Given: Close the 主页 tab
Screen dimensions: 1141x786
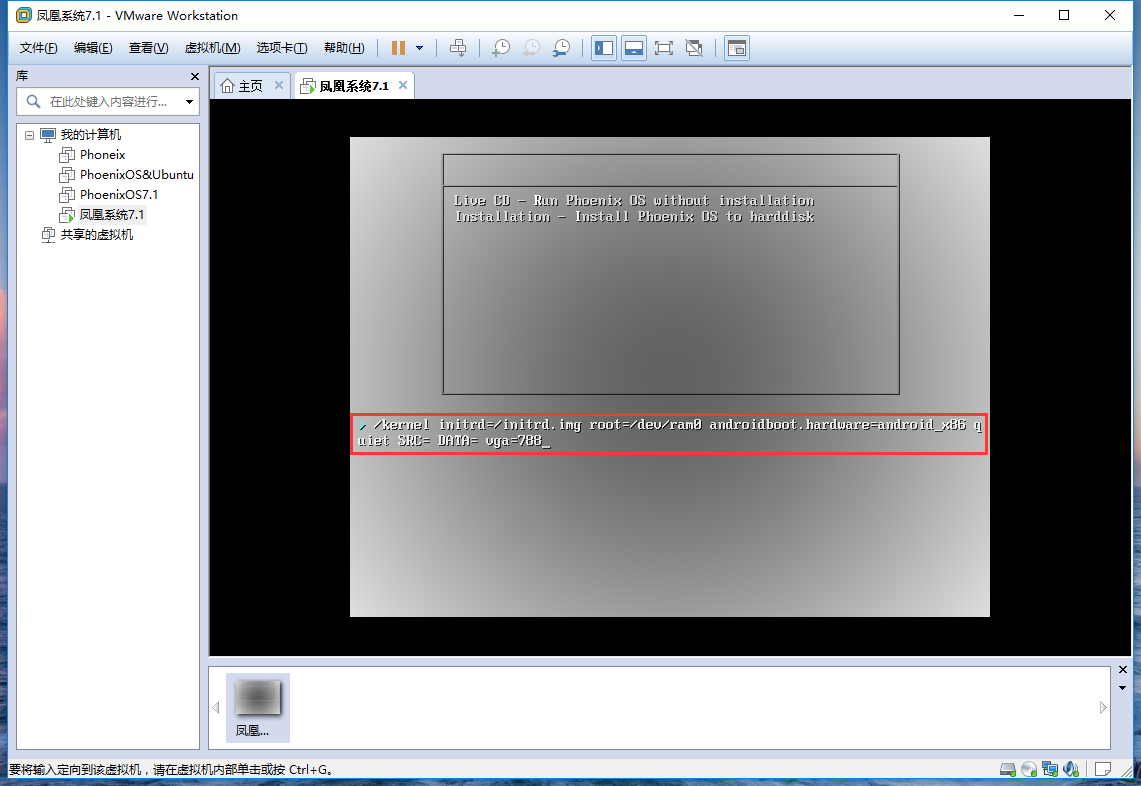Looking at the screenshot, I should (279, 85).
